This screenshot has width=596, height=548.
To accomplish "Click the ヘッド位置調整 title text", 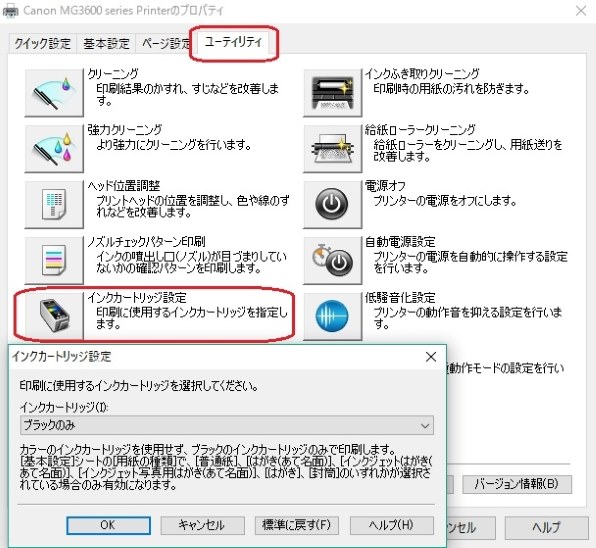I will click(124, 186).
